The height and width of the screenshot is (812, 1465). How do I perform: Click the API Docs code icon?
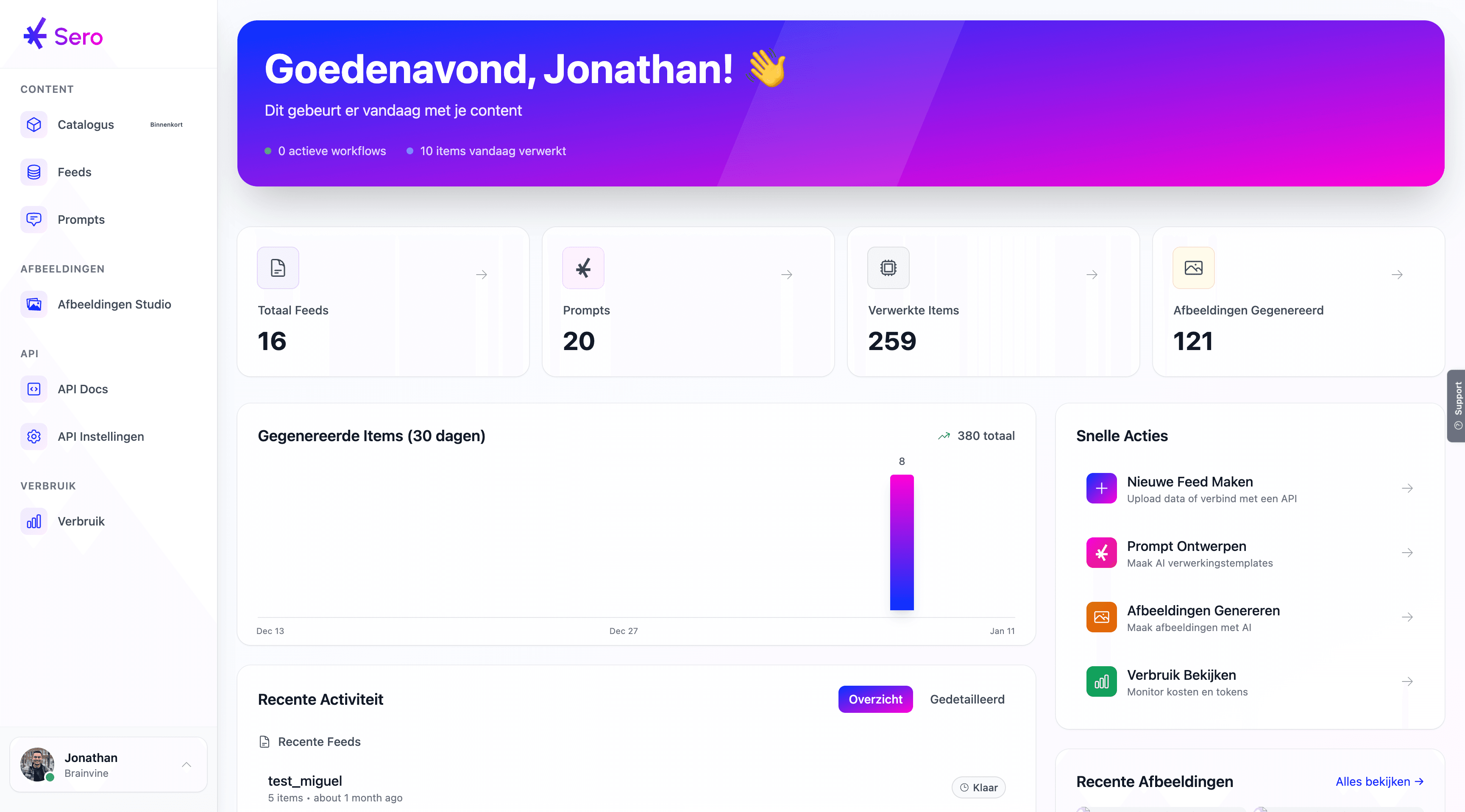click(33, 389)
